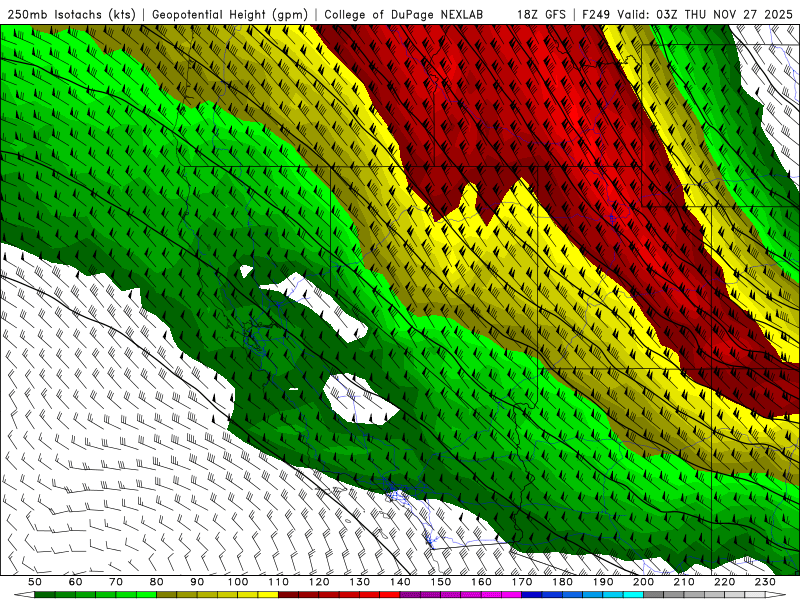Click the 180 label on the color scale
The height and width of the screenshot is (600, 800).
(562, 582)
